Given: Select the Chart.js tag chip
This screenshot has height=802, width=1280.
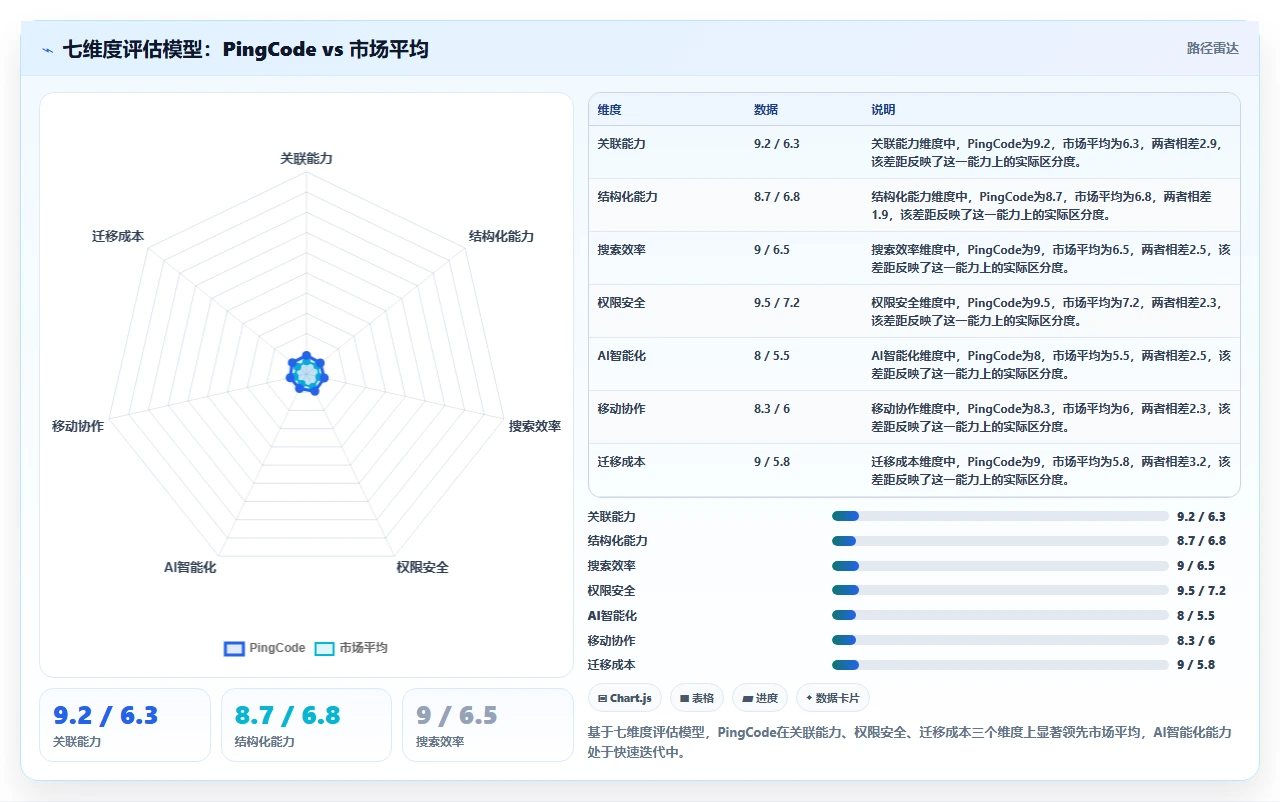Looking at the screenshot, I should click(625, 698).
